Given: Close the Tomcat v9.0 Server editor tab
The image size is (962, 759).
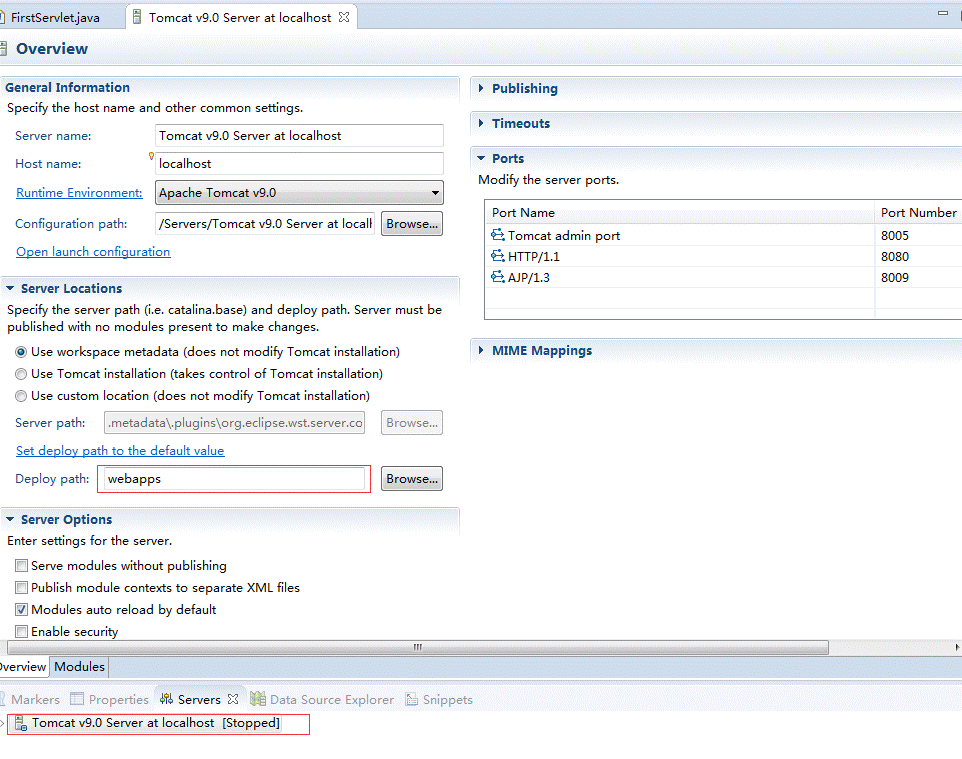Looking at the screenshot, I should [344, 17].
